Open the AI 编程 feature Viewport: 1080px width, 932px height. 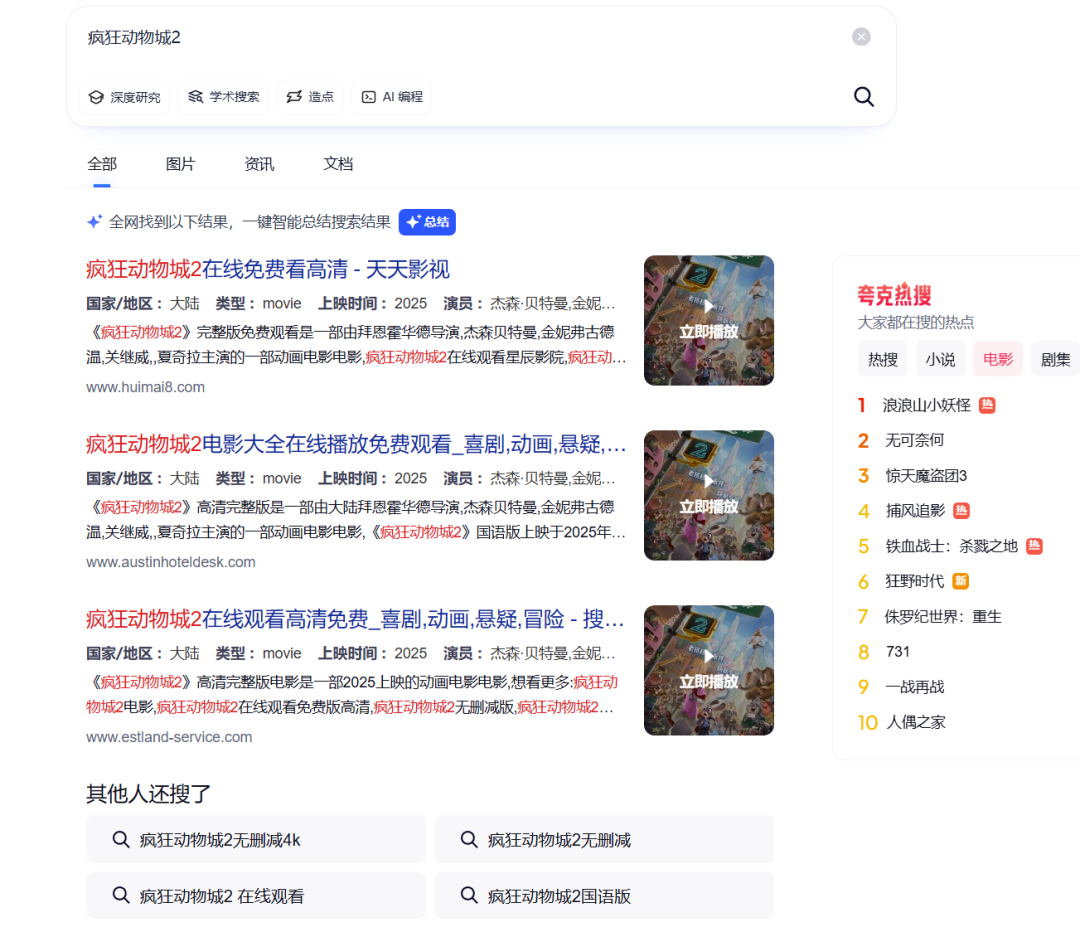[x=390, y=97]
